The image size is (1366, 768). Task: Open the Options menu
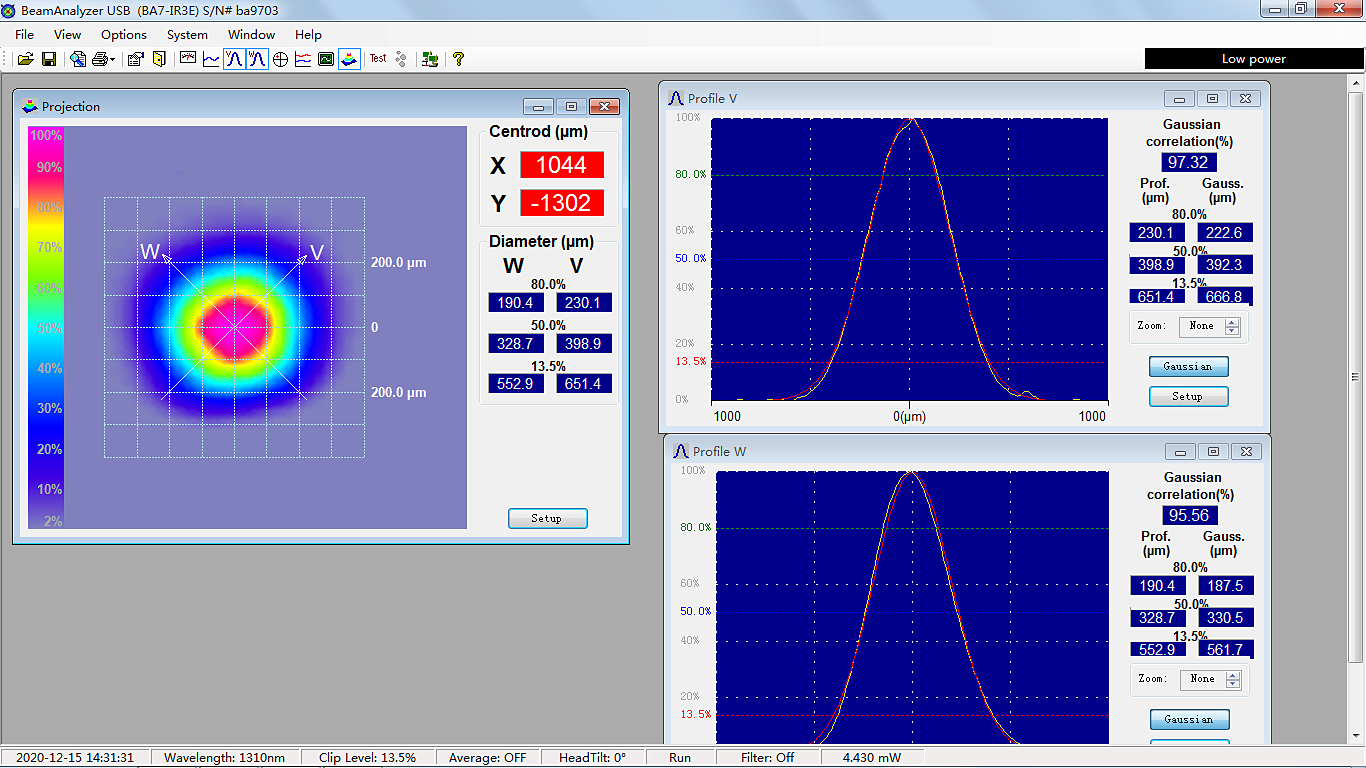[123, 35]
